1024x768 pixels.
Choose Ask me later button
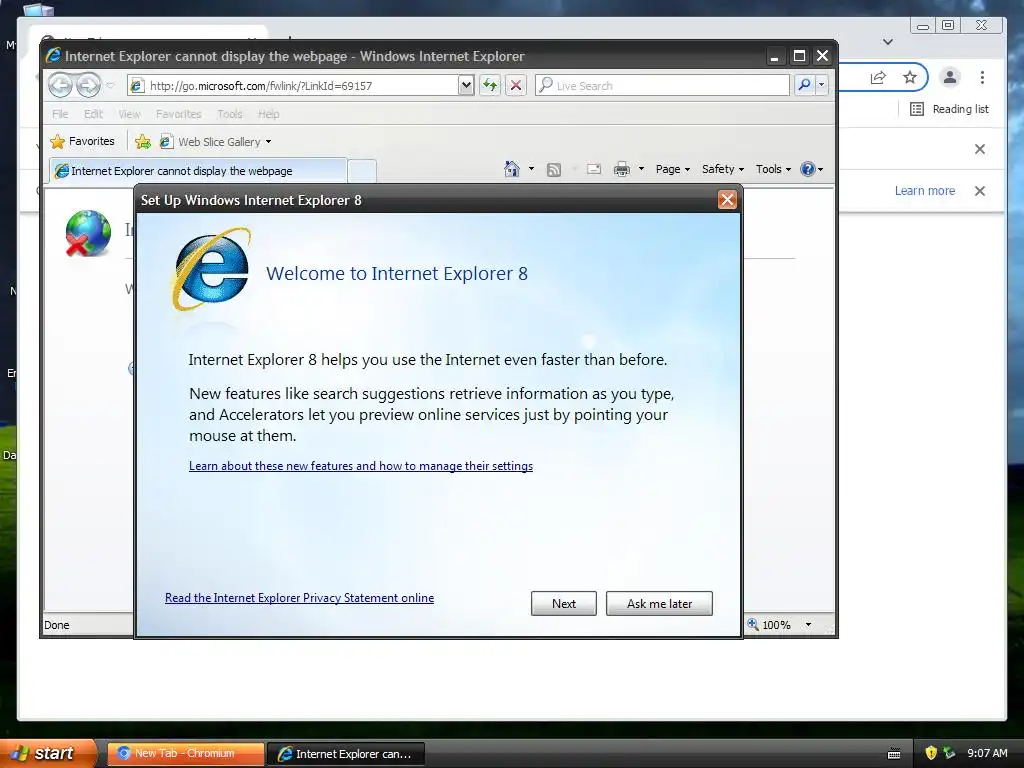pyautogui.click(x=659, y=603)
